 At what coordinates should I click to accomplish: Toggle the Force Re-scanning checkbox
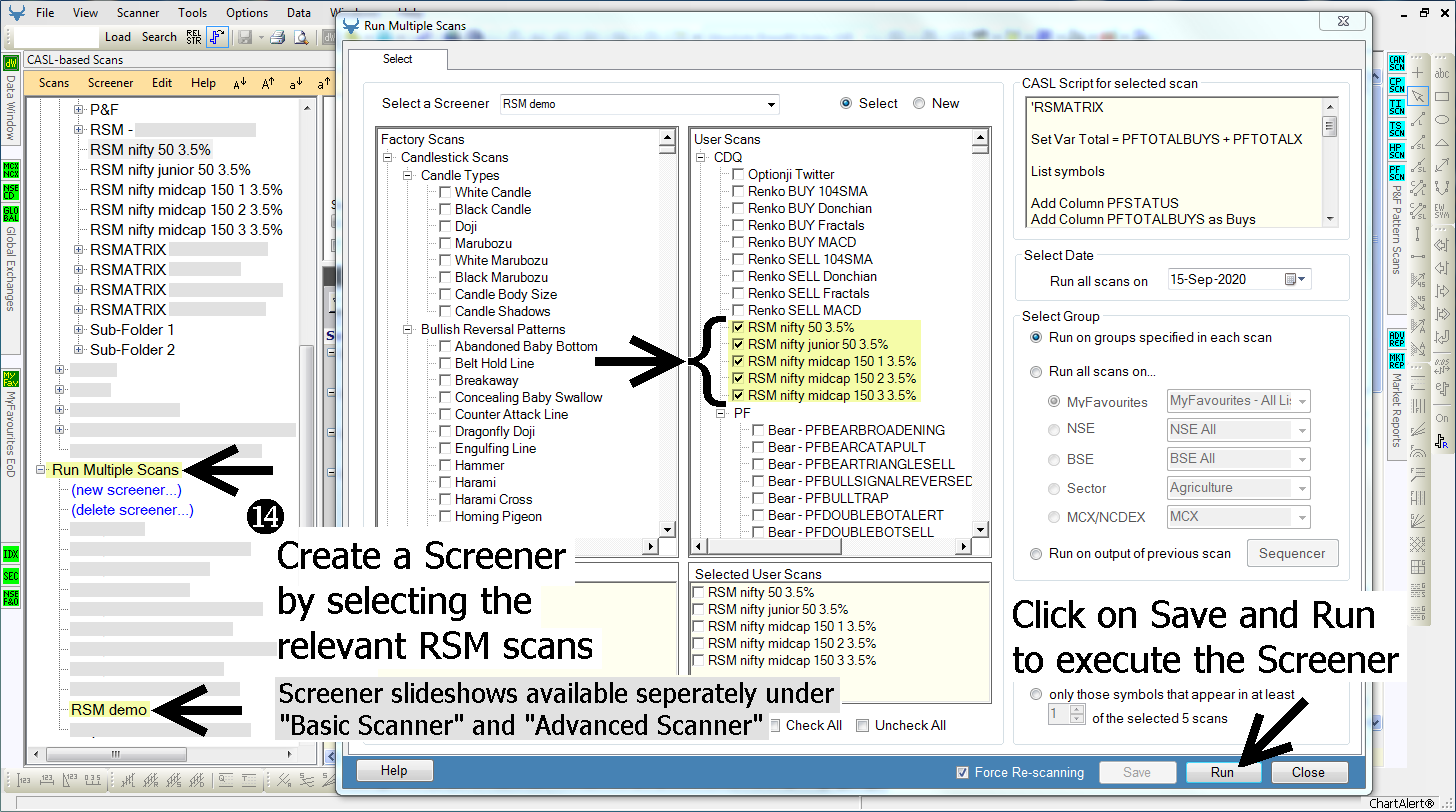click(962, 772)
